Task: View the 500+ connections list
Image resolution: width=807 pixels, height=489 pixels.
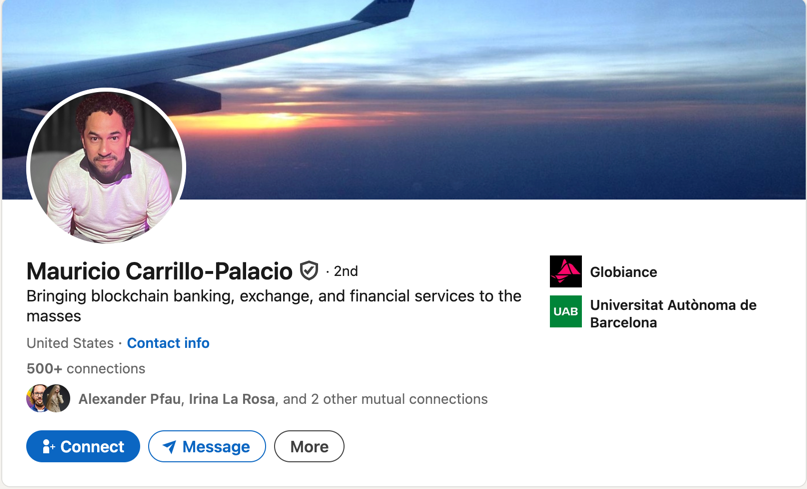Action: (86, 369)
